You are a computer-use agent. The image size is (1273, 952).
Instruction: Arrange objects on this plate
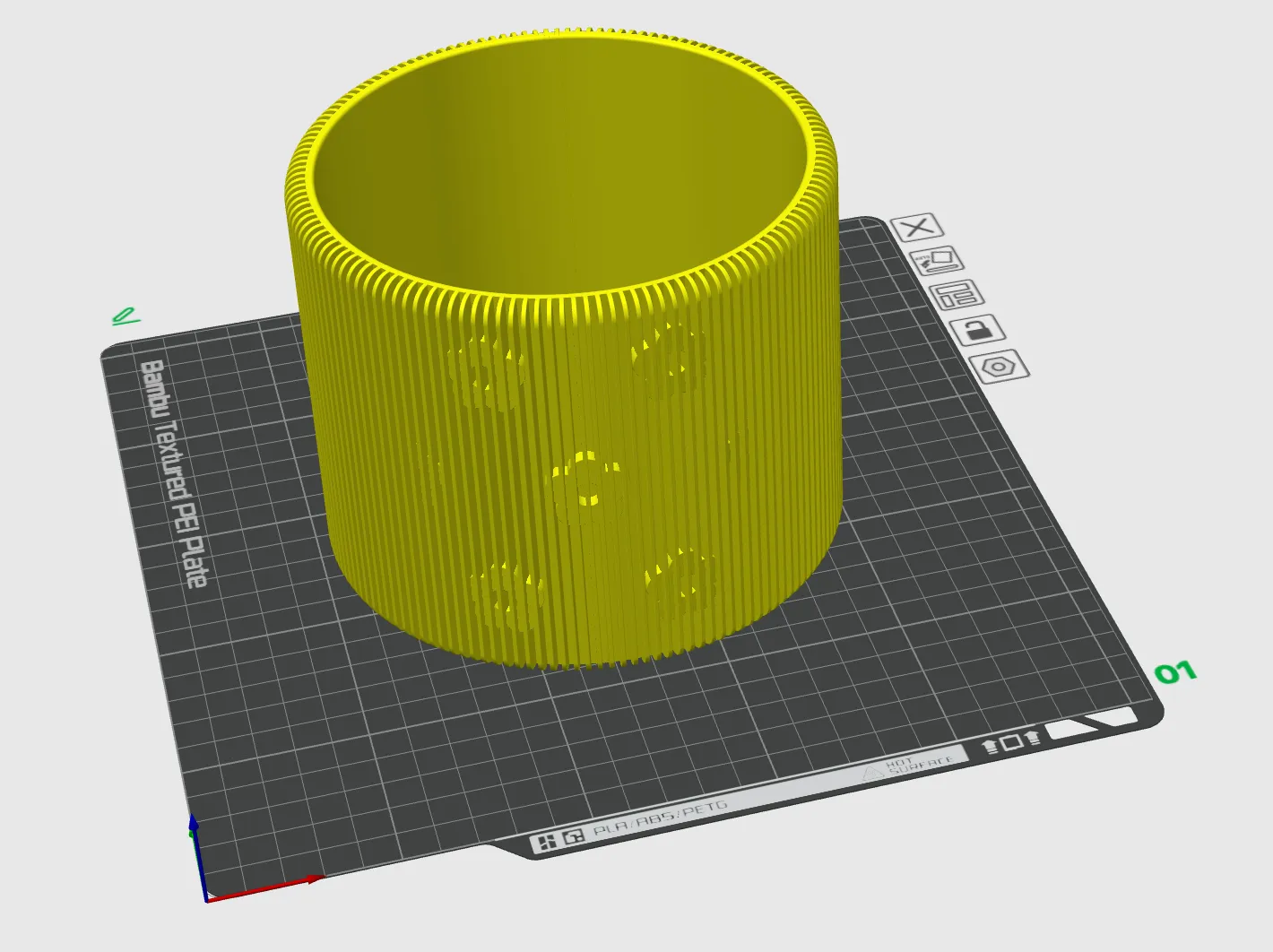click(x=957, y=295)
